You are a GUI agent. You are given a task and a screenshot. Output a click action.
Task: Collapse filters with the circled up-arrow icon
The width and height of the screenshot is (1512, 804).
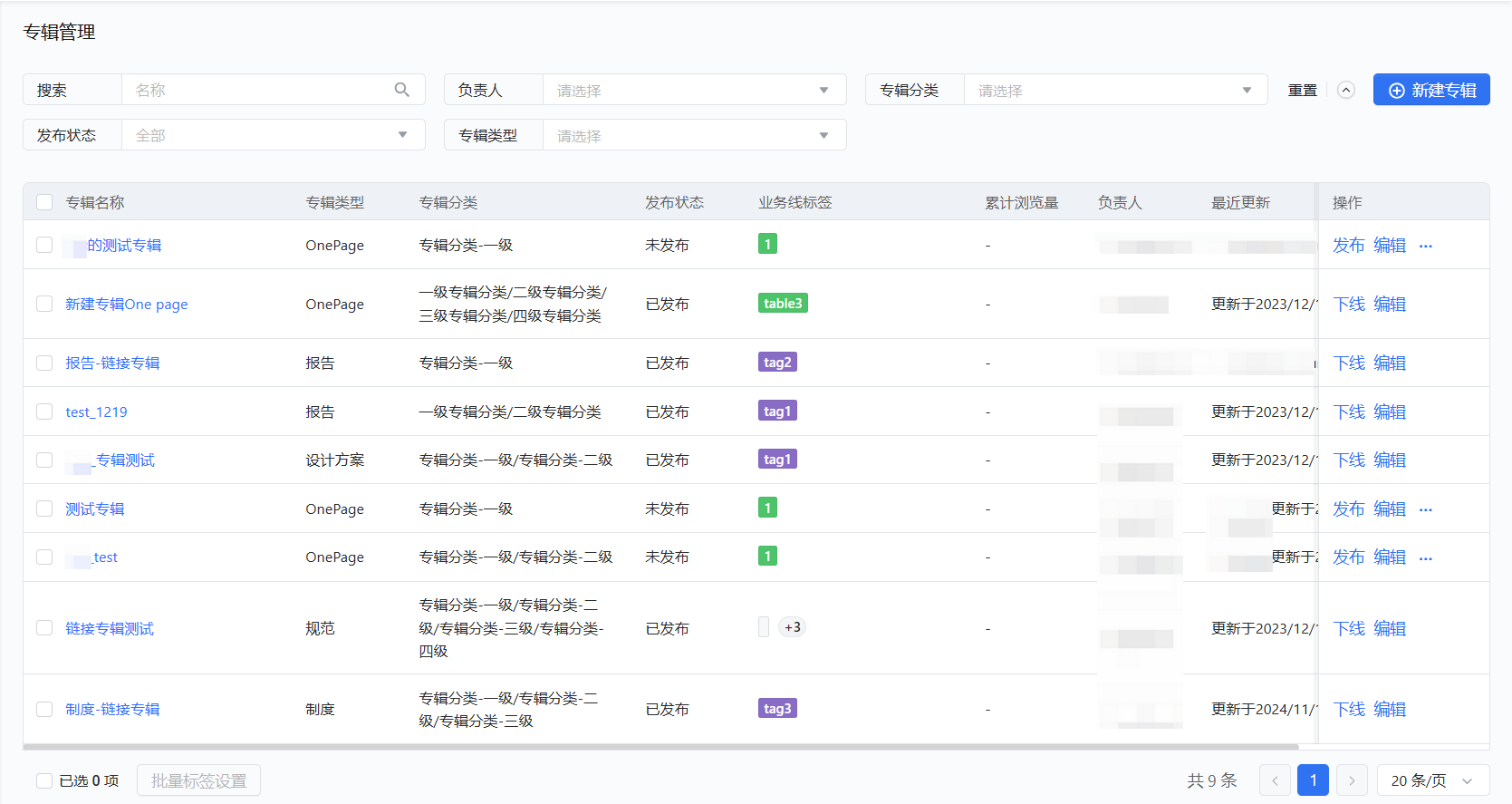1346,90
